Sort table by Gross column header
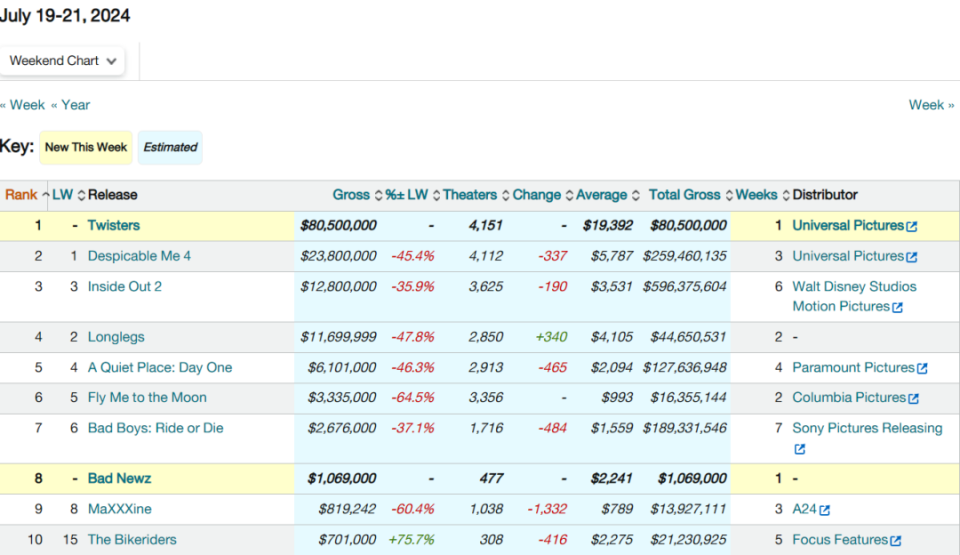960x555 pixels. point(351,195)
